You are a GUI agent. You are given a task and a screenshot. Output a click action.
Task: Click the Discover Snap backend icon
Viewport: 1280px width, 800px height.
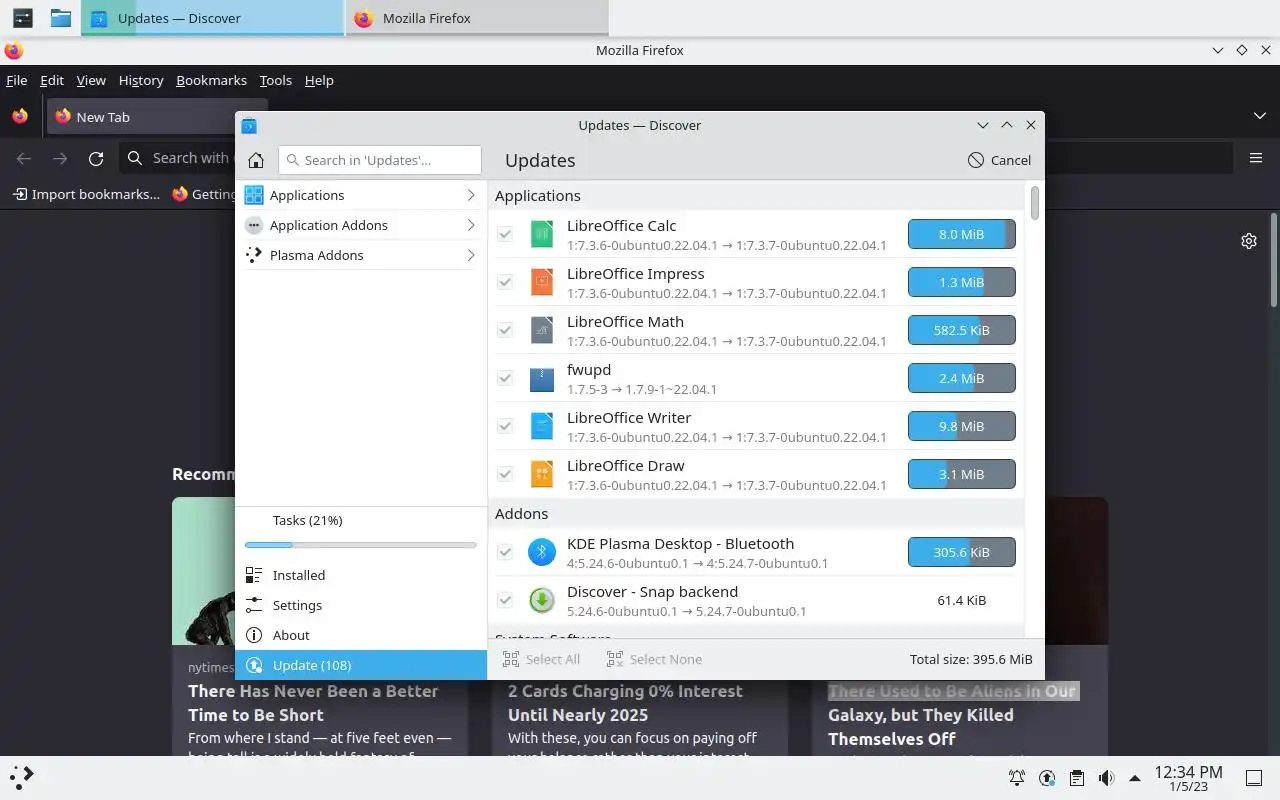point(541,601)
